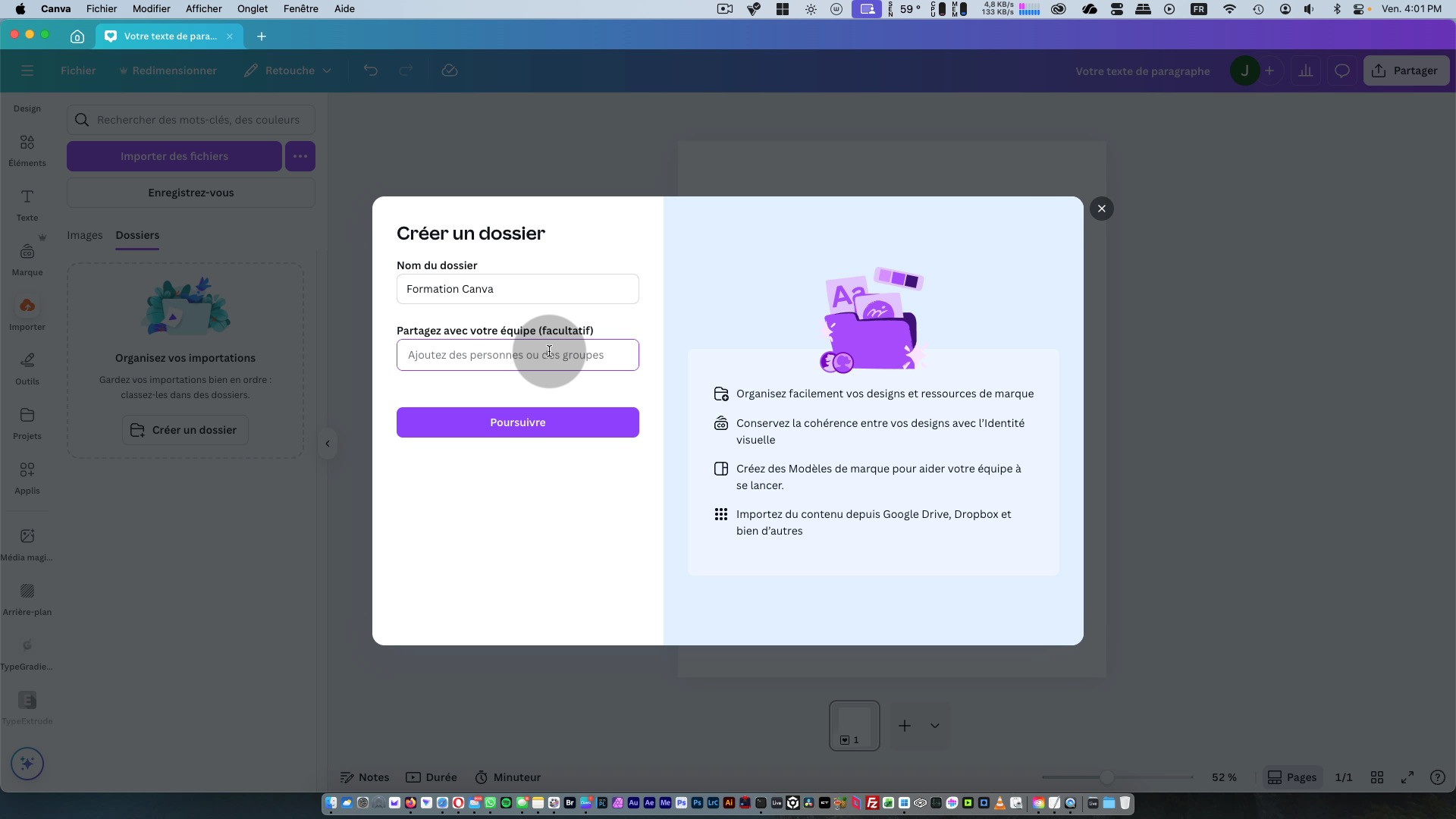The width and height of the screenshot is (1456, 819).
Task: Click the Canva home icon
Action: coord(77,36)
